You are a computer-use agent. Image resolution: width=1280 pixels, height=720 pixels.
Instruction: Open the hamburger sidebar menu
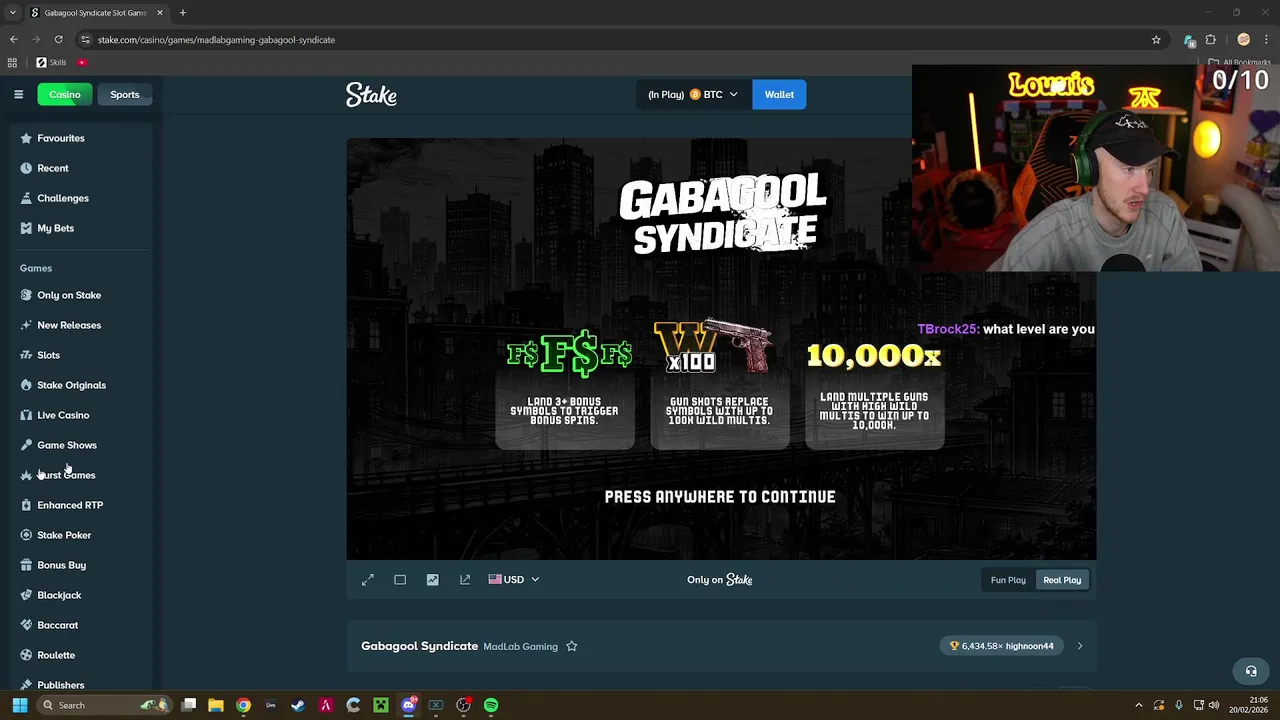click(x=18, y=94)
